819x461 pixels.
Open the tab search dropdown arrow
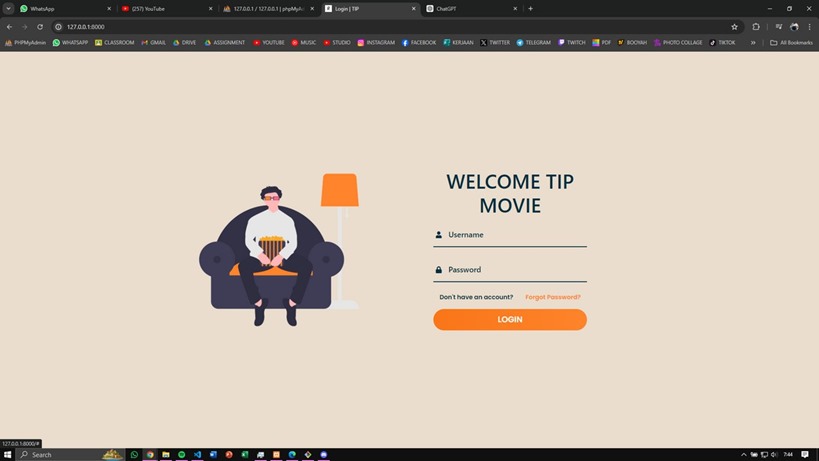8,8
